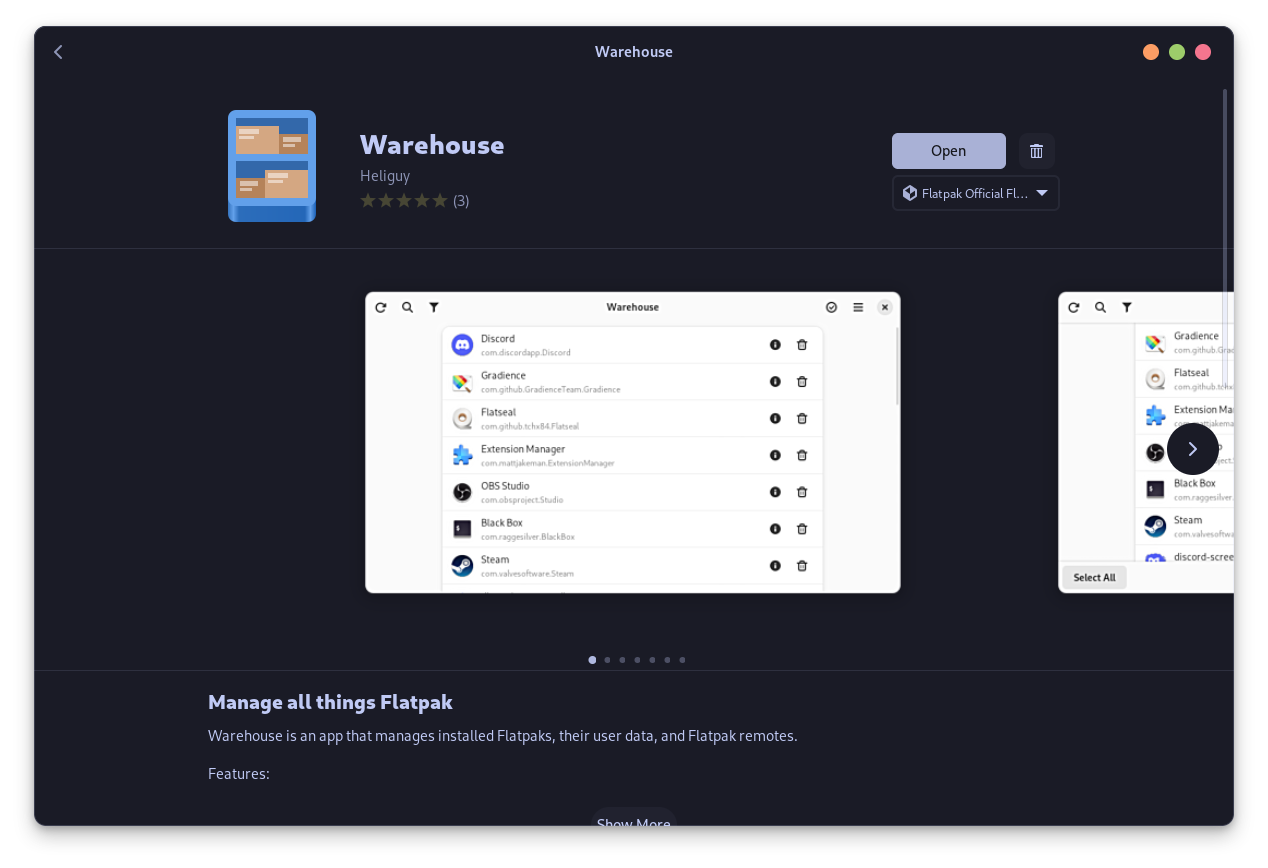Click the Heliguy developer name
Viewport: 1268px width, 868px height.
(385, 175)
